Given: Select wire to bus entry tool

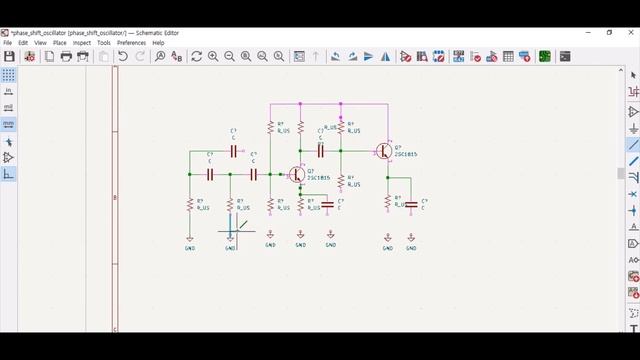Looking at the screenshot, I should [633, 178].
